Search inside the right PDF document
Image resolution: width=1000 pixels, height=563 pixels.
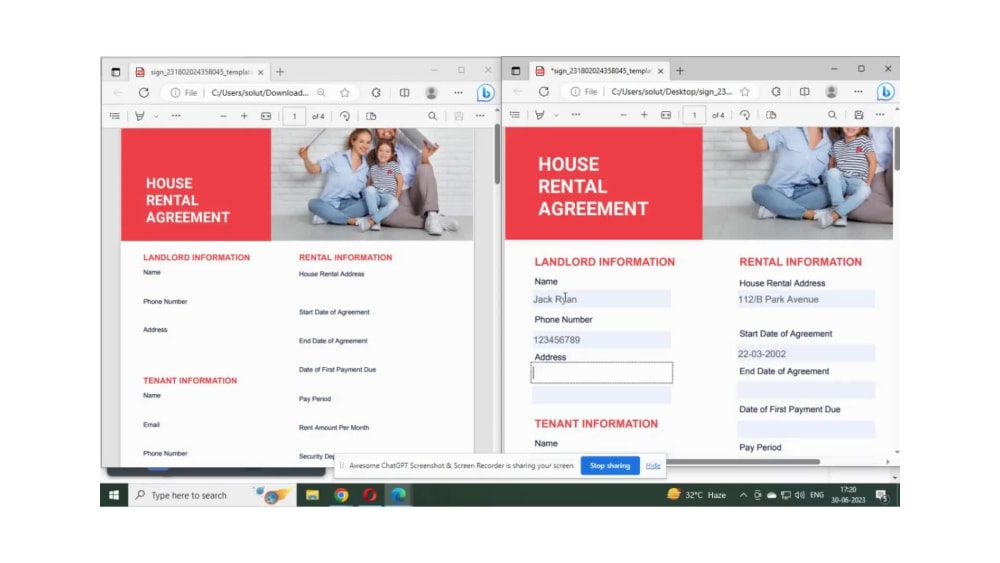pyautogui.click(x=832, y=115)
